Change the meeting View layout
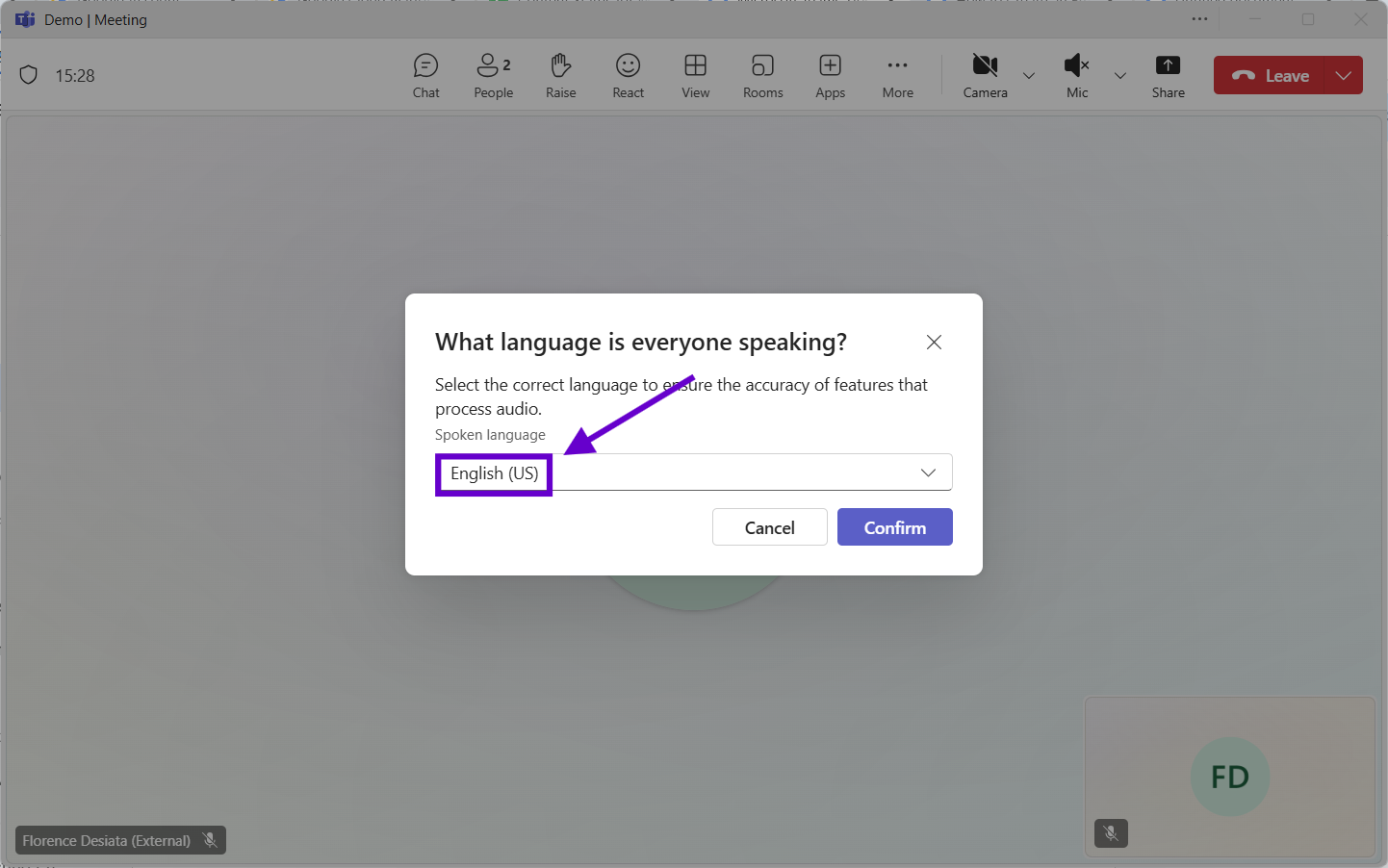Image resolution: width=1388 pixels, height=868 pixels. [x=695, y=76]
